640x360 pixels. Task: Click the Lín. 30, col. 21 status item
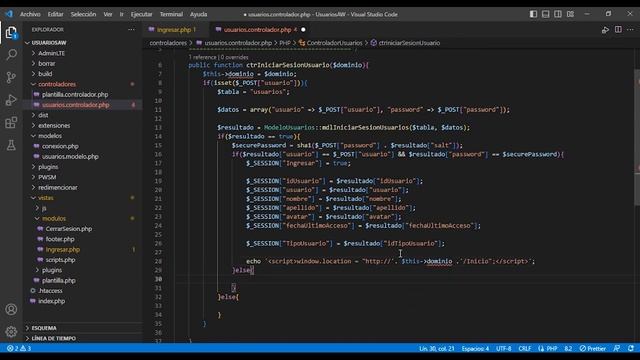(436, 349)
